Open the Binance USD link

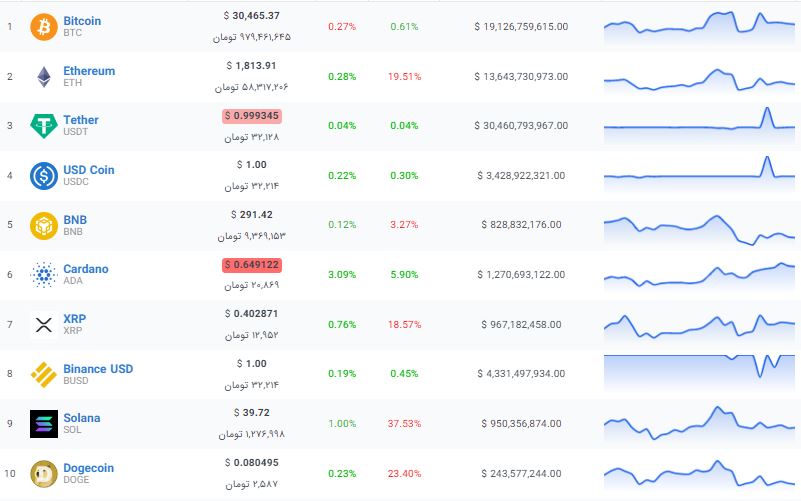coord(98,369)
